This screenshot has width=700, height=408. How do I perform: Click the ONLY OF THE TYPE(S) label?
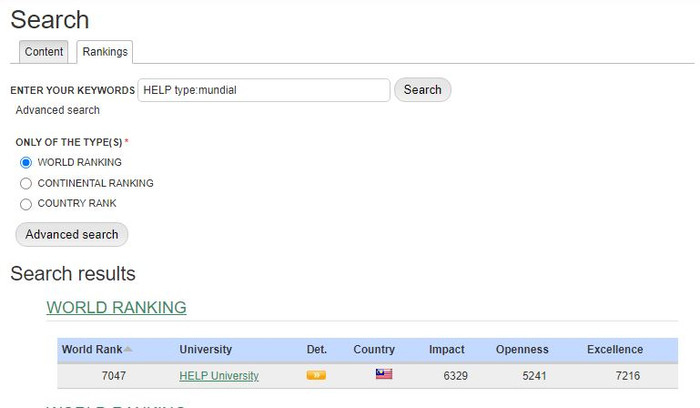pos(69,142)
